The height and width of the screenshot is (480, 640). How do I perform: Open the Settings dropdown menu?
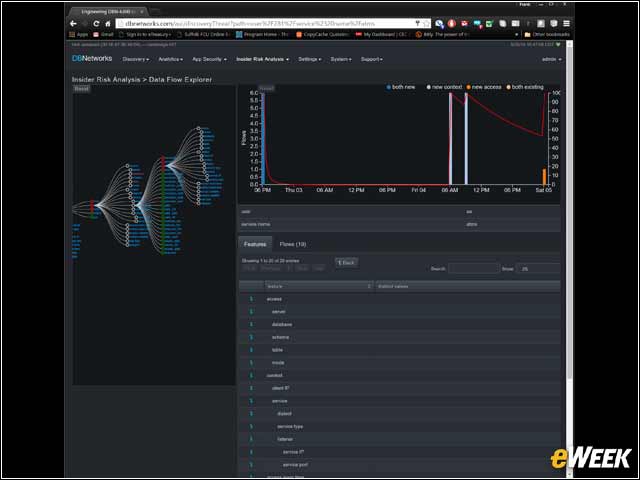click(309, 59)
